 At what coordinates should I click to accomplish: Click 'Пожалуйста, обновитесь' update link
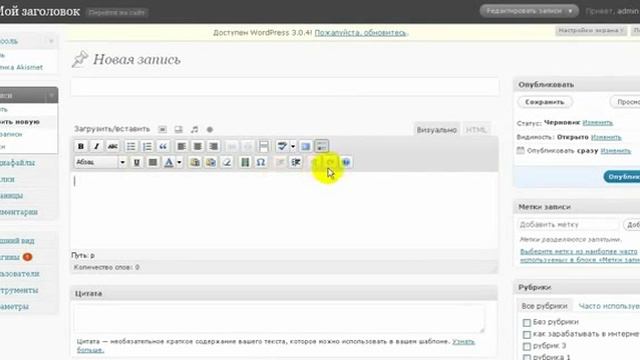coord(361,33)
